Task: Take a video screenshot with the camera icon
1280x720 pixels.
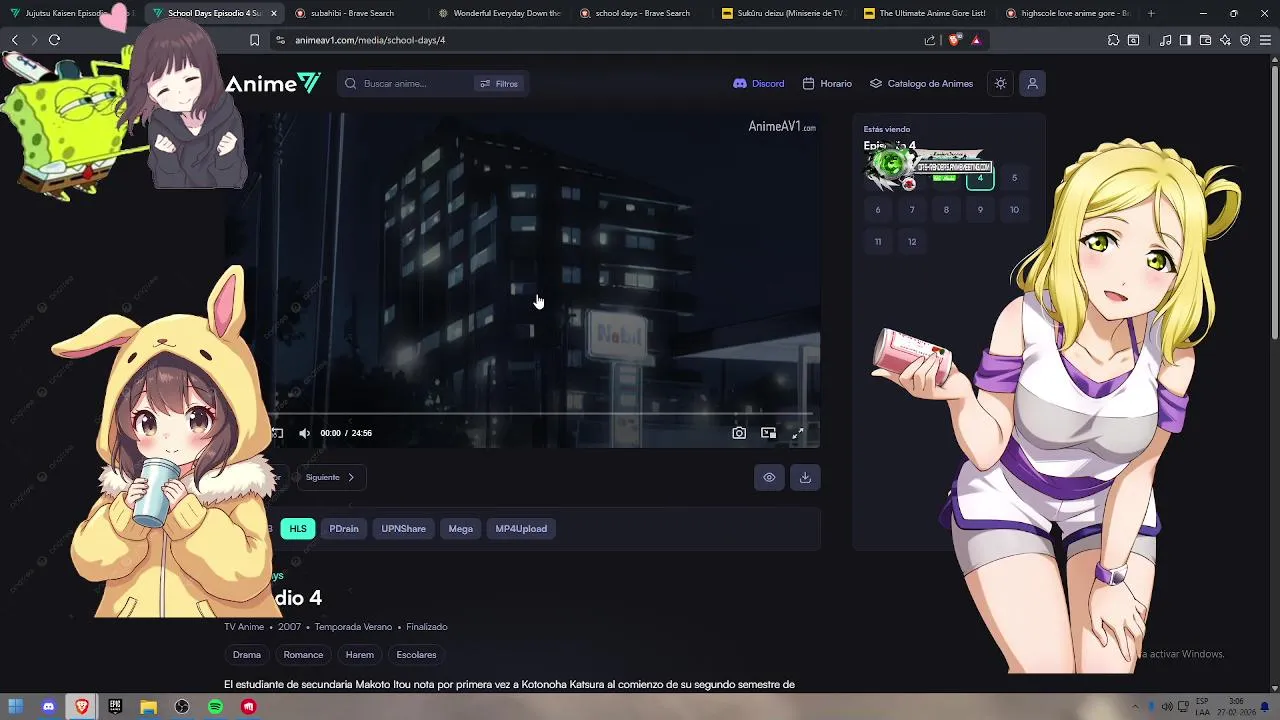Action: tap(739, 433)
